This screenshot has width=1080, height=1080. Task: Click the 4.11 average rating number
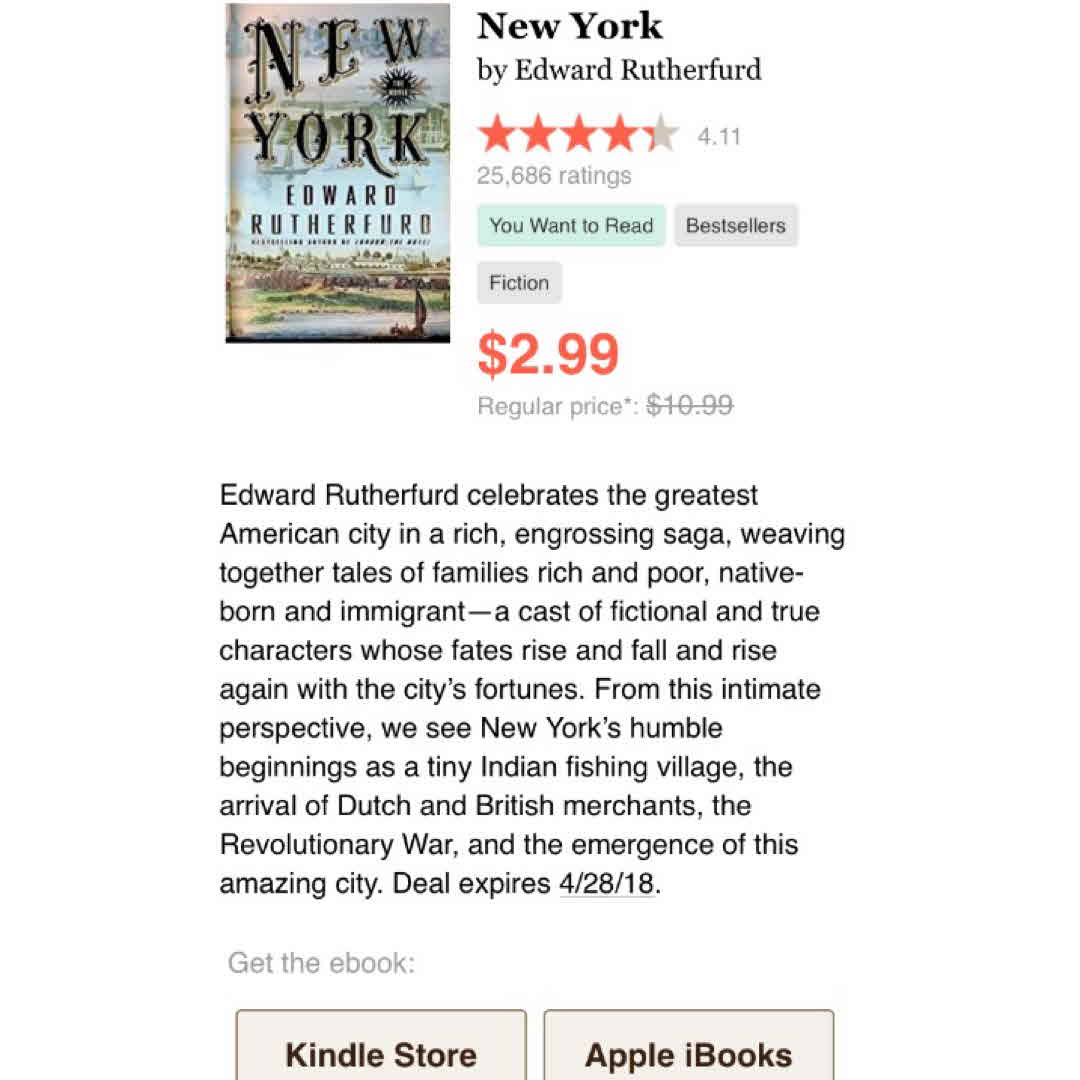tap(719, 137)
